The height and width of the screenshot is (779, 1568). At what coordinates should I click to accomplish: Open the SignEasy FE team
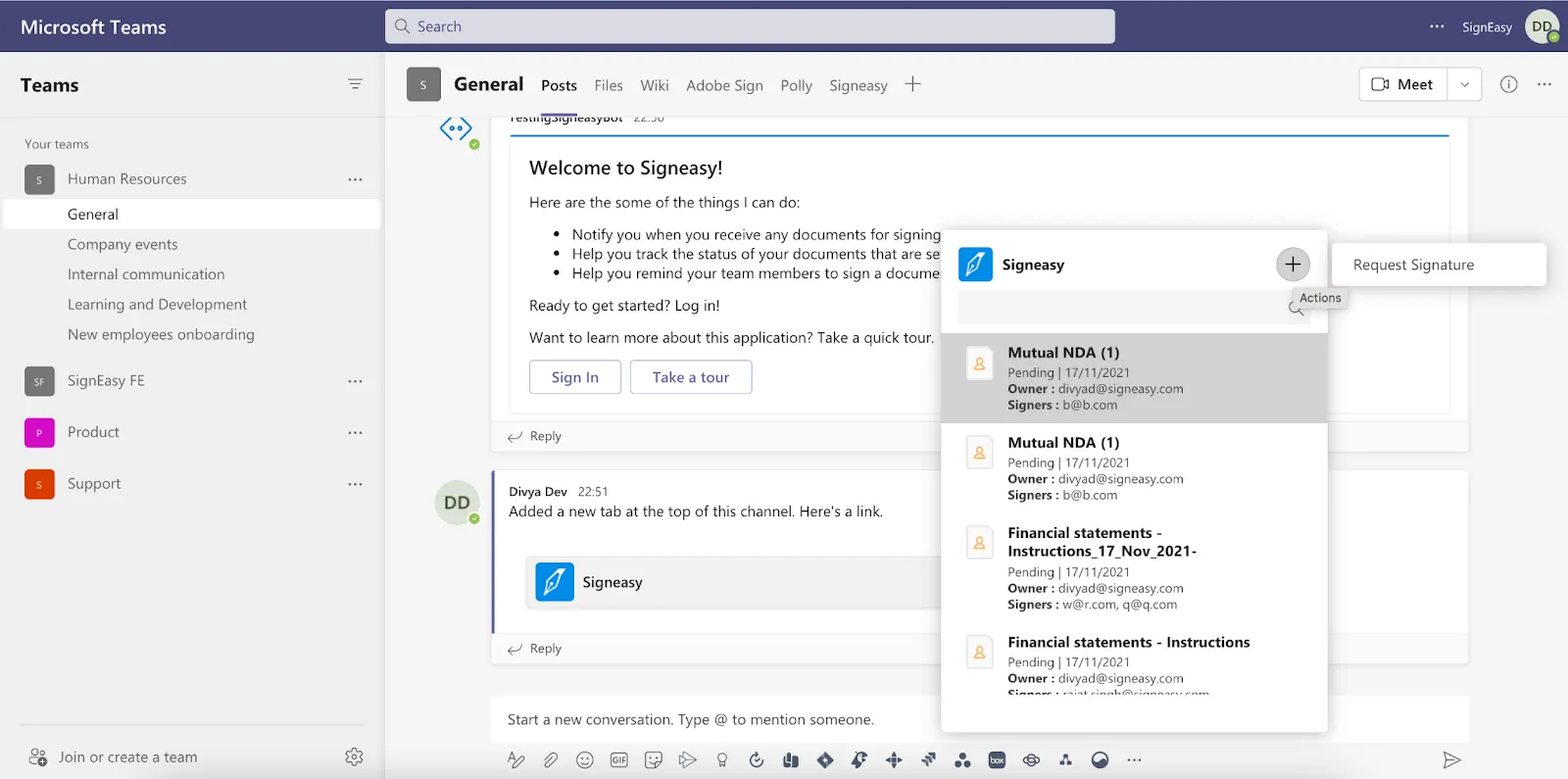pos(106,381)
